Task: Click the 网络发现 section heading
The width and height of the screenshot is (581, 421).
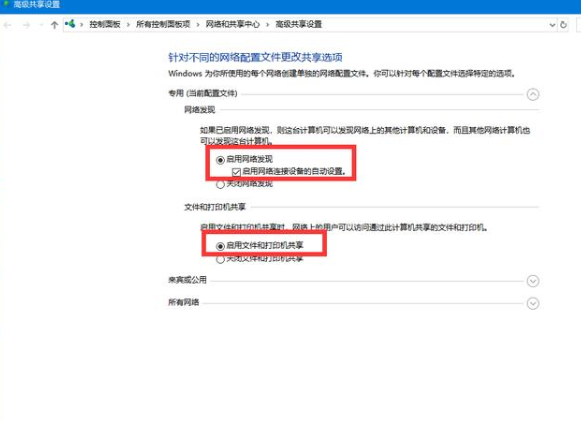Action: coord(200,110)
